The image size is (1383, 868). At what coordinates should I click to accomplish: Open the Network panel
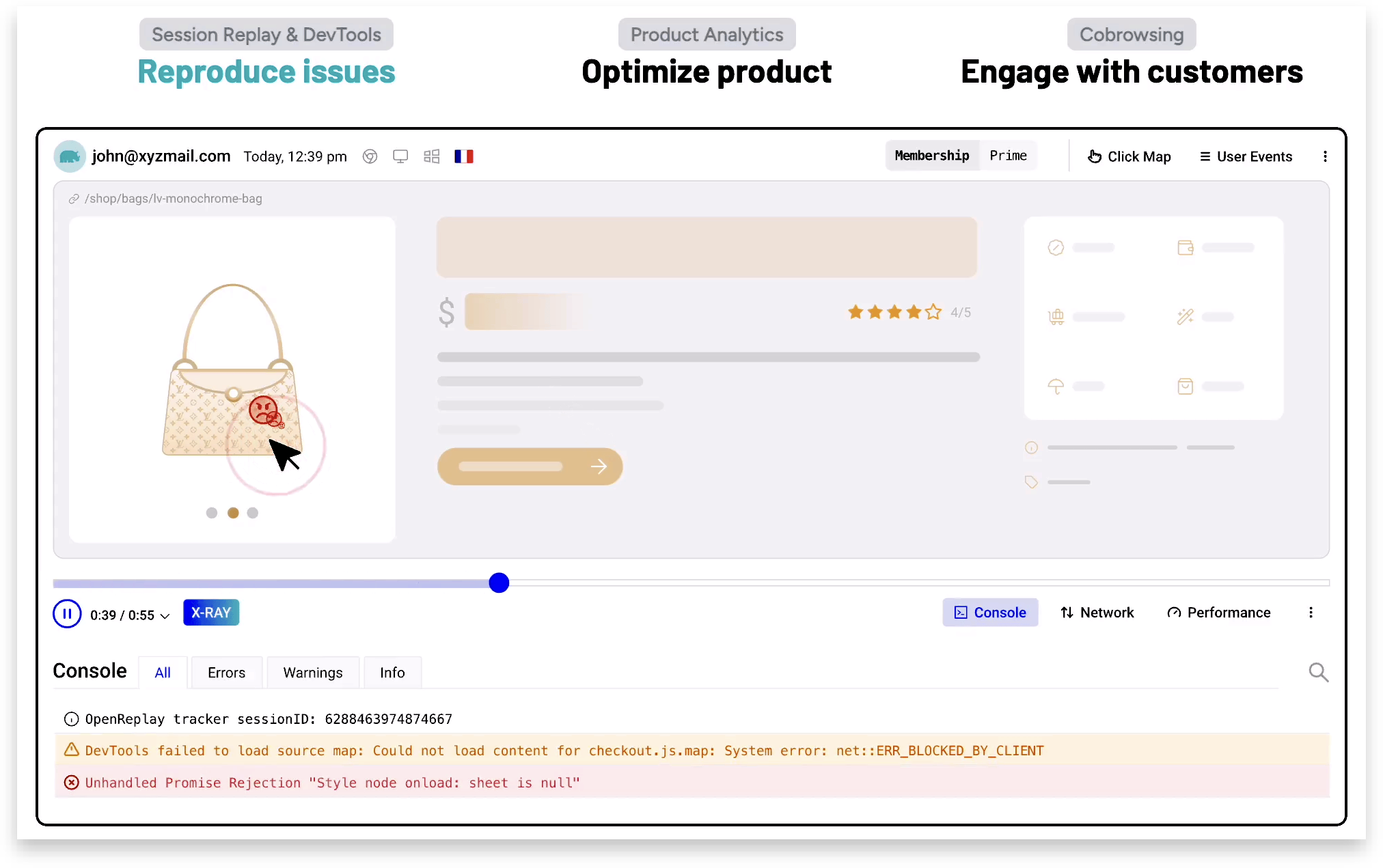(1097, 613)
